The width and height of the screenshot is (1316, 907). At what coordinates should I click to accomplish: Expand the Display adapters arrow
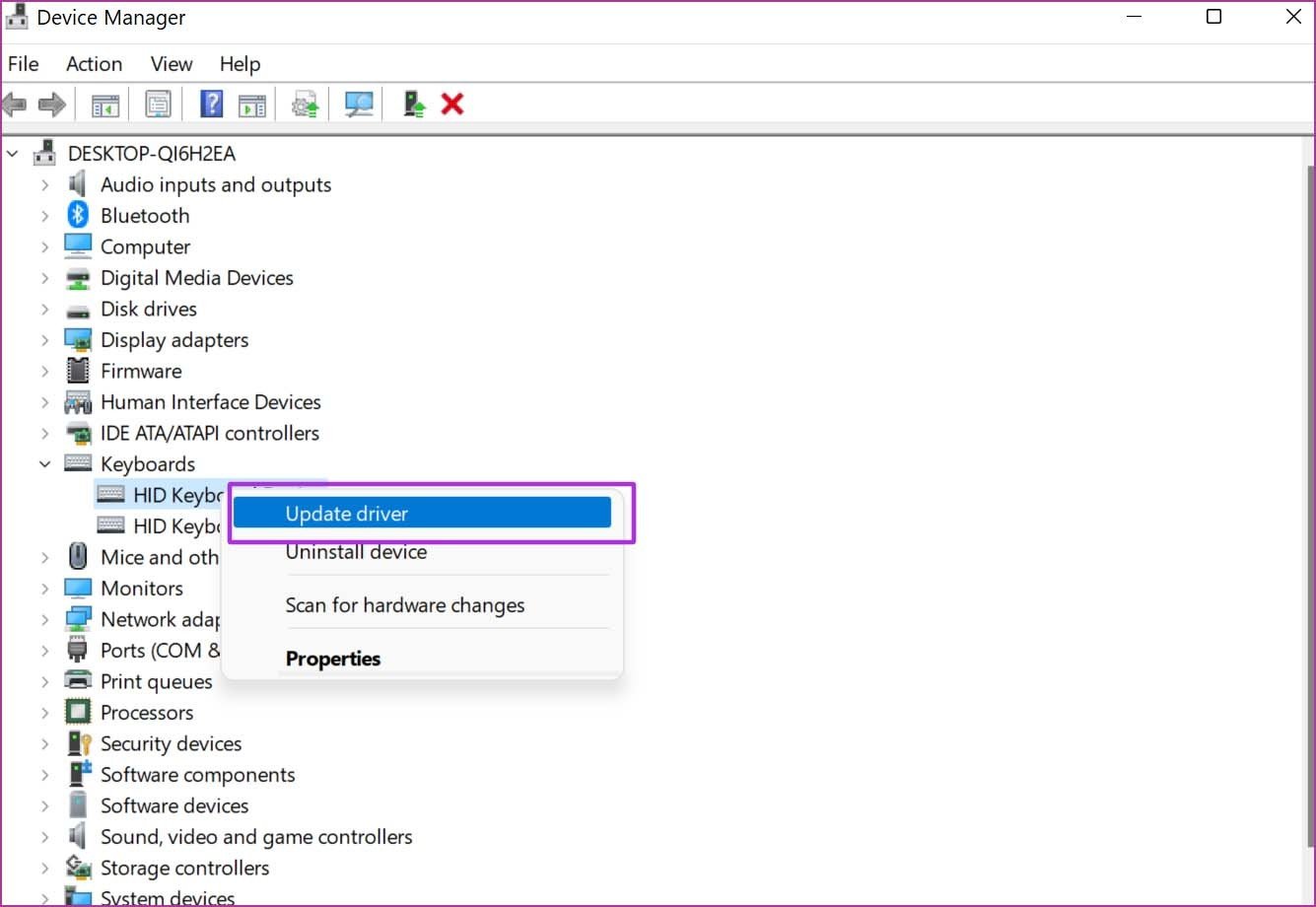pyautogui.click(x=45, y=340)
